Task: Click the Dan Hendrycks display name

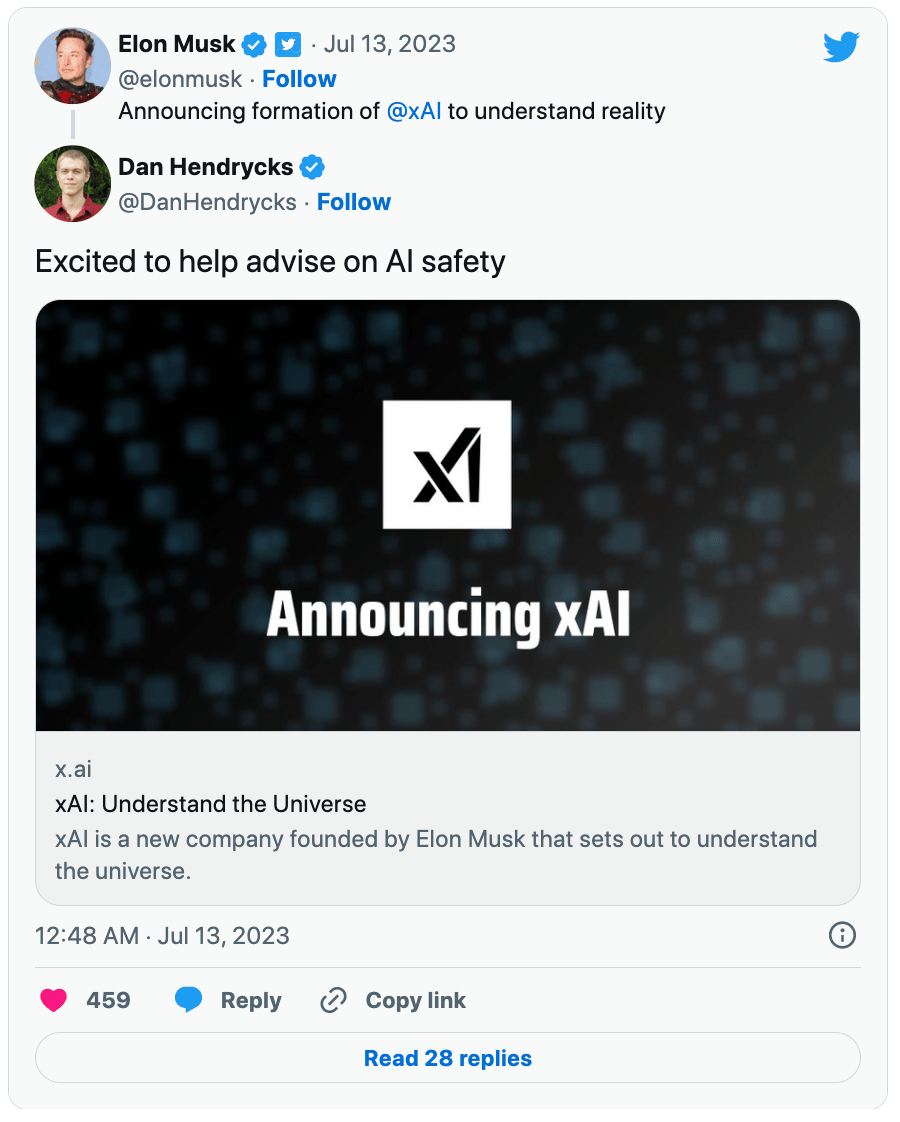Action: click(x=206, y=167)
